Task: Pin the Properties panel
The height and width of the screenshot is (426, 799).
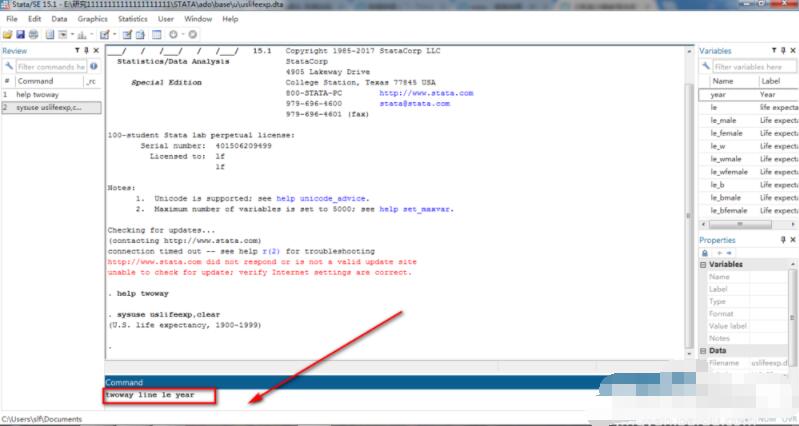Action: [783, 239]
